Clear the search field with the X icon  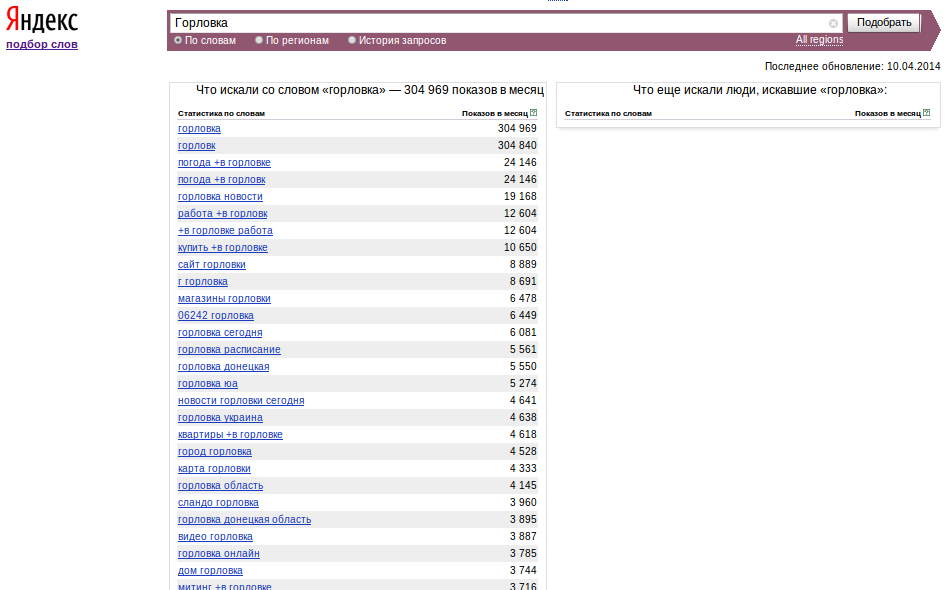click(x=833, y=23)
